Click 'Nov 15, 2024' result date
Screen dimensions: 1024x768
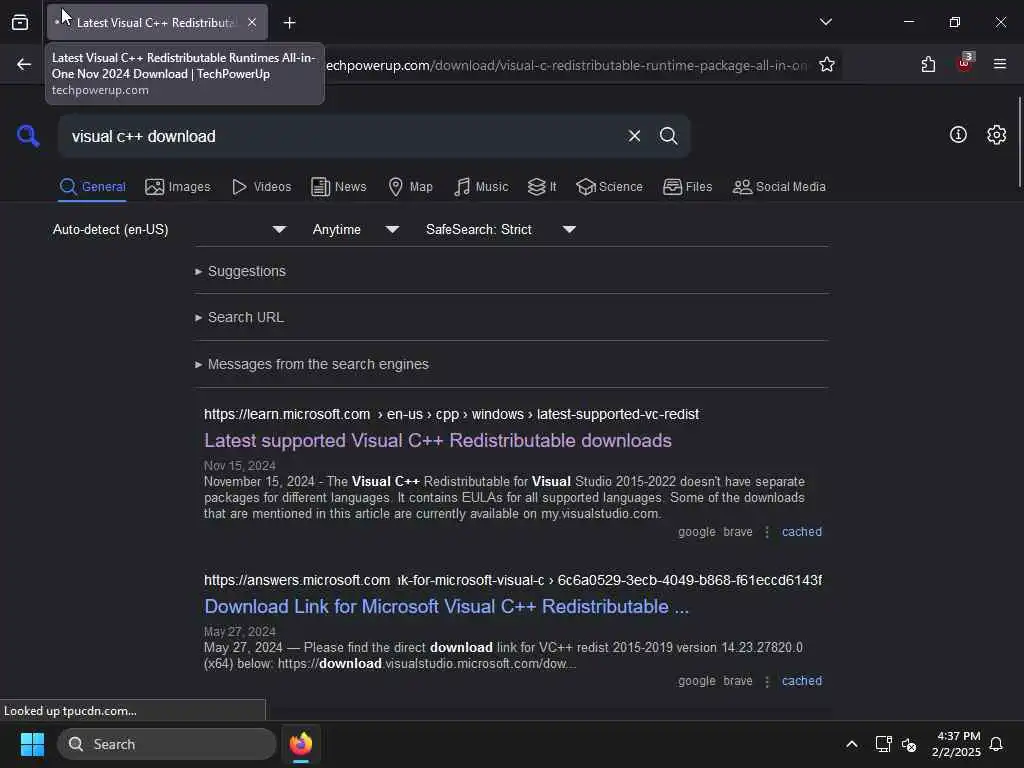tap(240, 466)
